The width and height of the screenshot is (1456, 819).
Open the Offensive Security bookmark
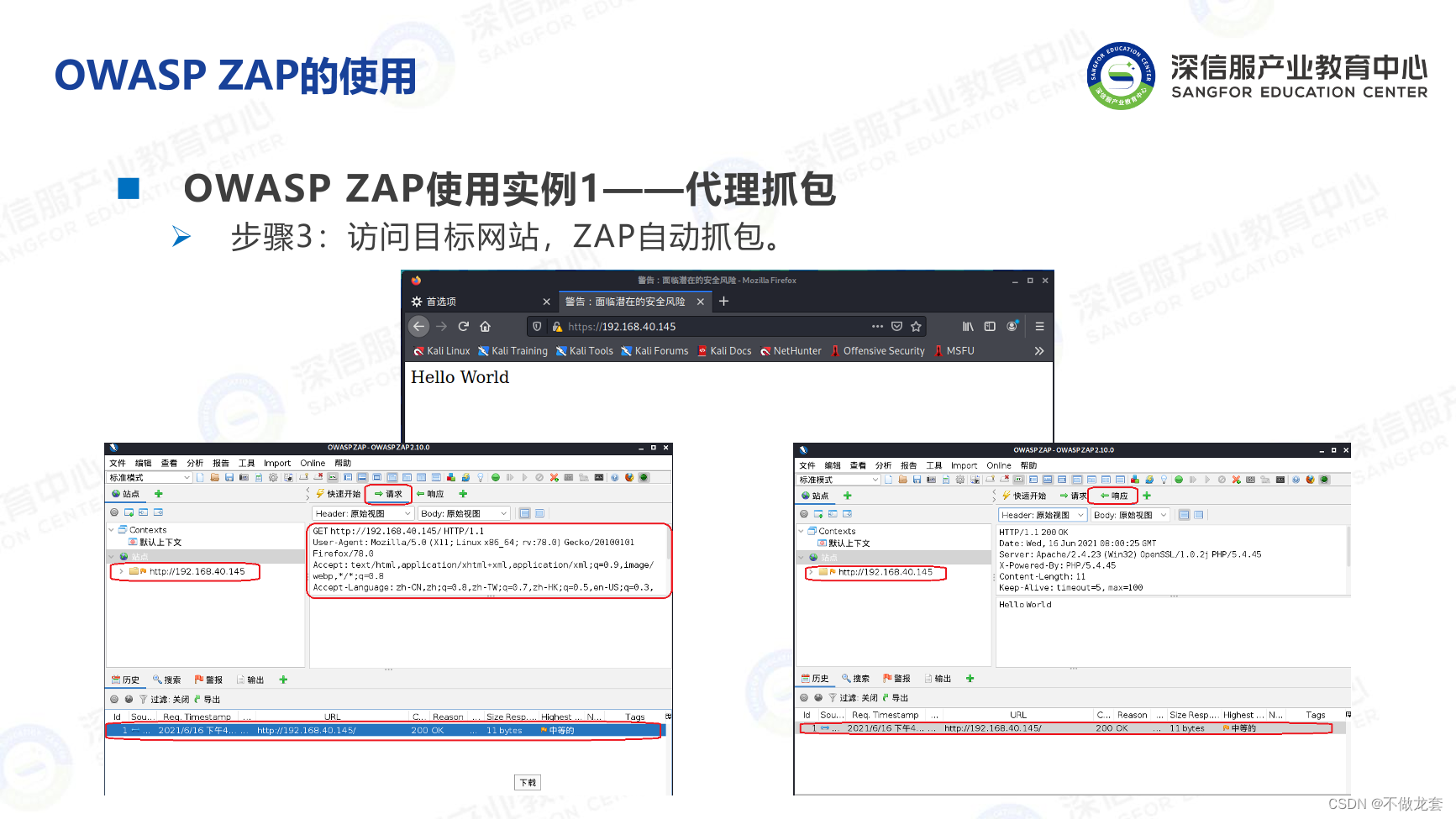[877, 351]
